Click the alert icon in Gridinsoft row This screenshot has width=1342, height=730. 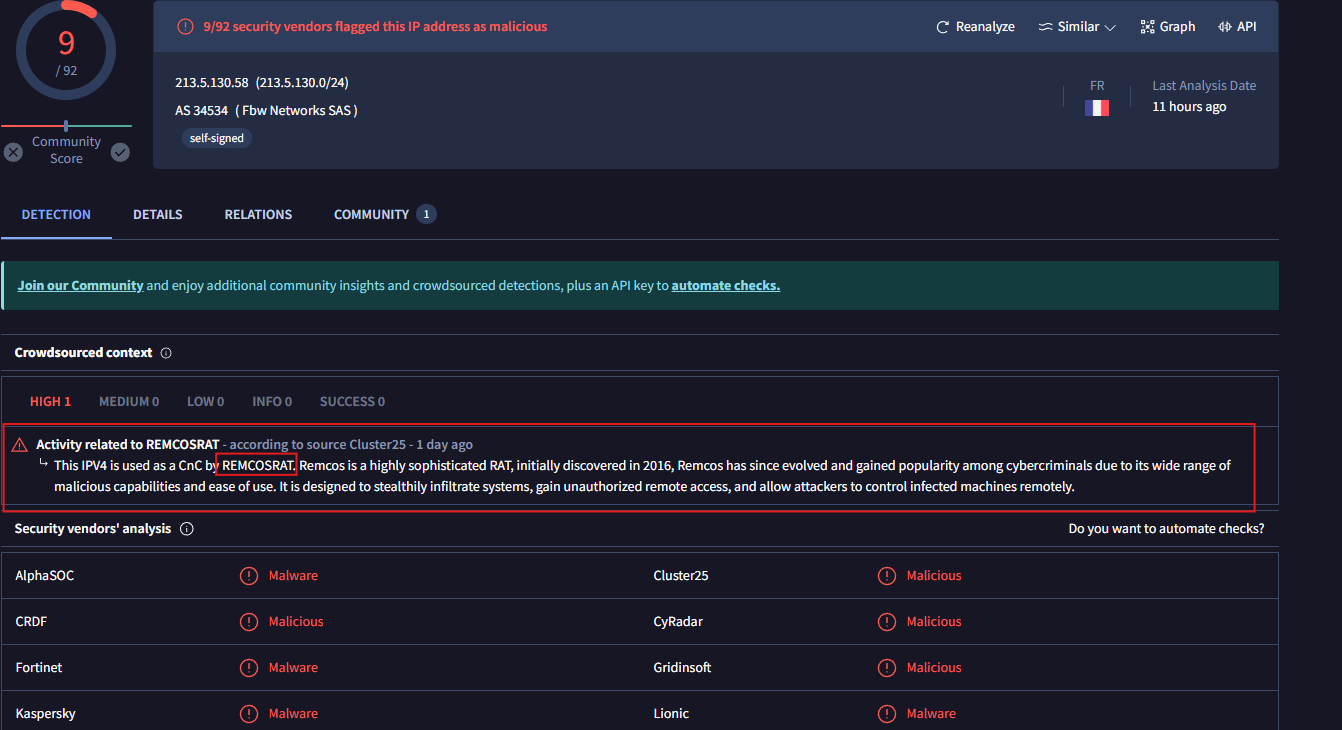coord(887,667)
